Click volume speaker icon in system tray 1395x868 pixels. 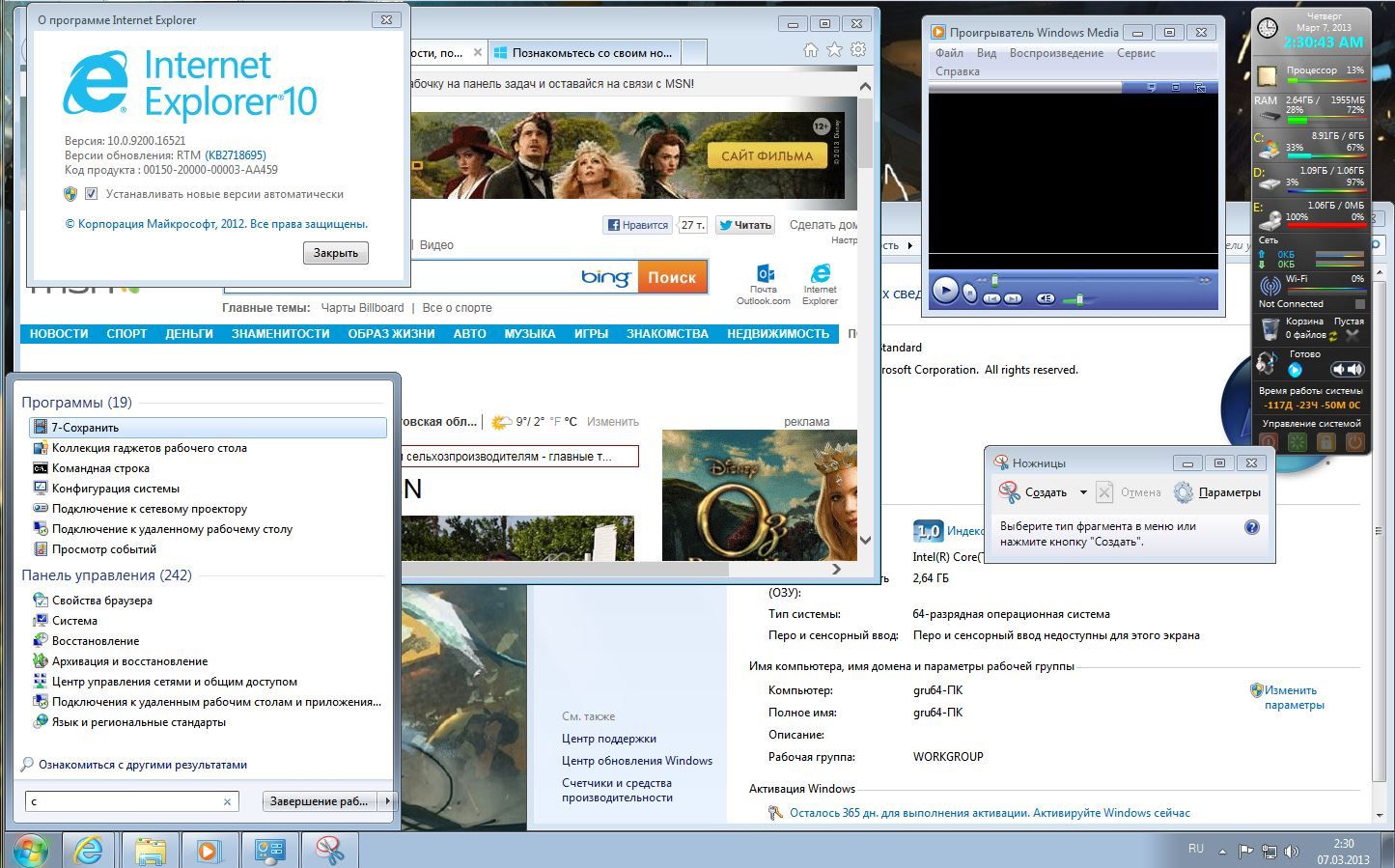[1293, 851]
